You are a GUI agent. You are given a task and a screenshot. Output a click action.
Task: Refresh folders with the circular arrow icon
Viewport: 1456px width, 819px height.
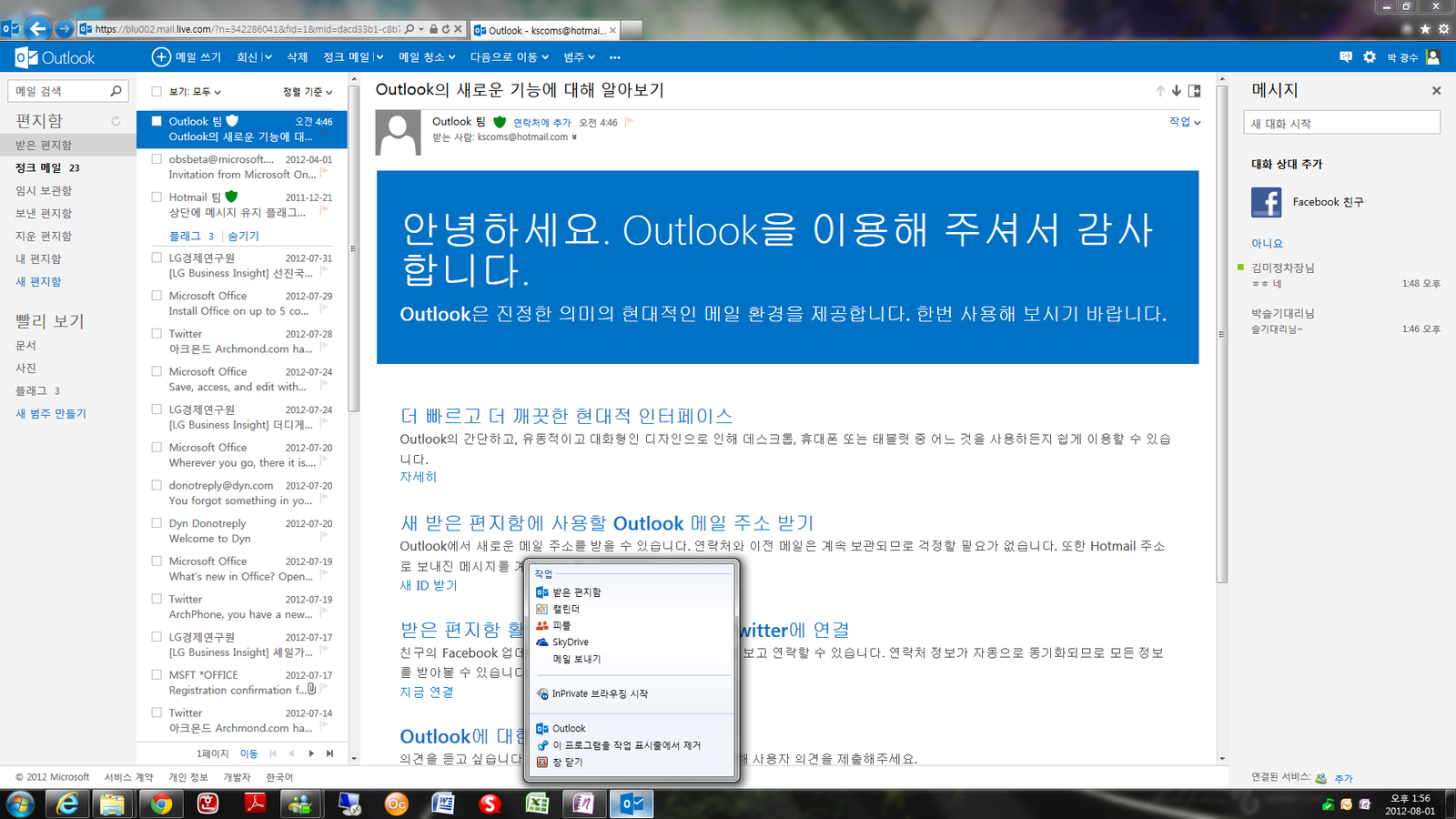(116, 121)
